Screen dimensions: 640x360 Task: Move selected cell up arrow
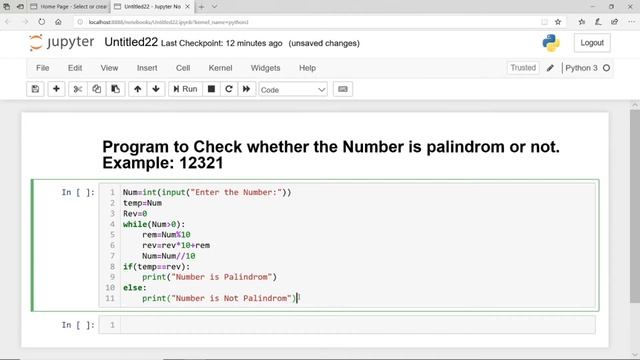coord(138,89)
